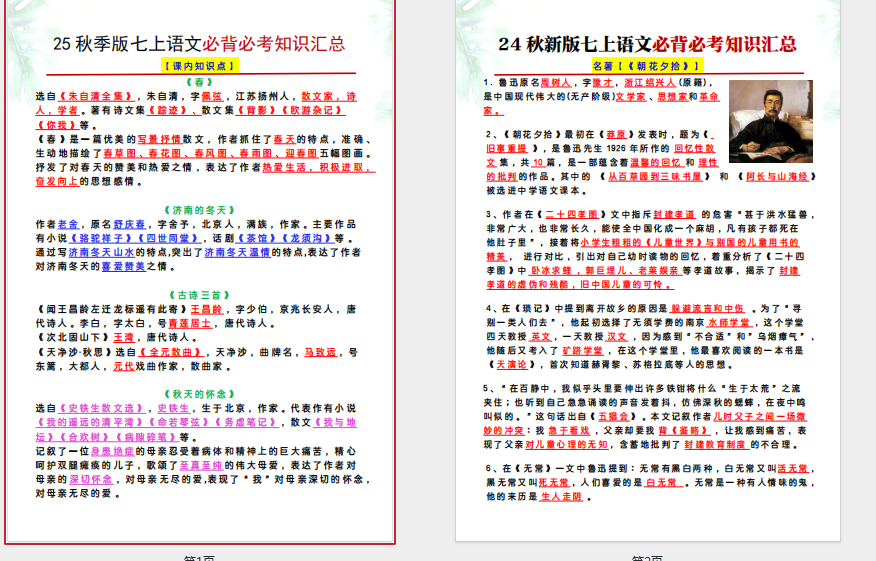Image resolution: width=876 pixels, height=561 pixels.
Task: Click the 24秋新版七上语文 page title
Action: coord(648,44)
